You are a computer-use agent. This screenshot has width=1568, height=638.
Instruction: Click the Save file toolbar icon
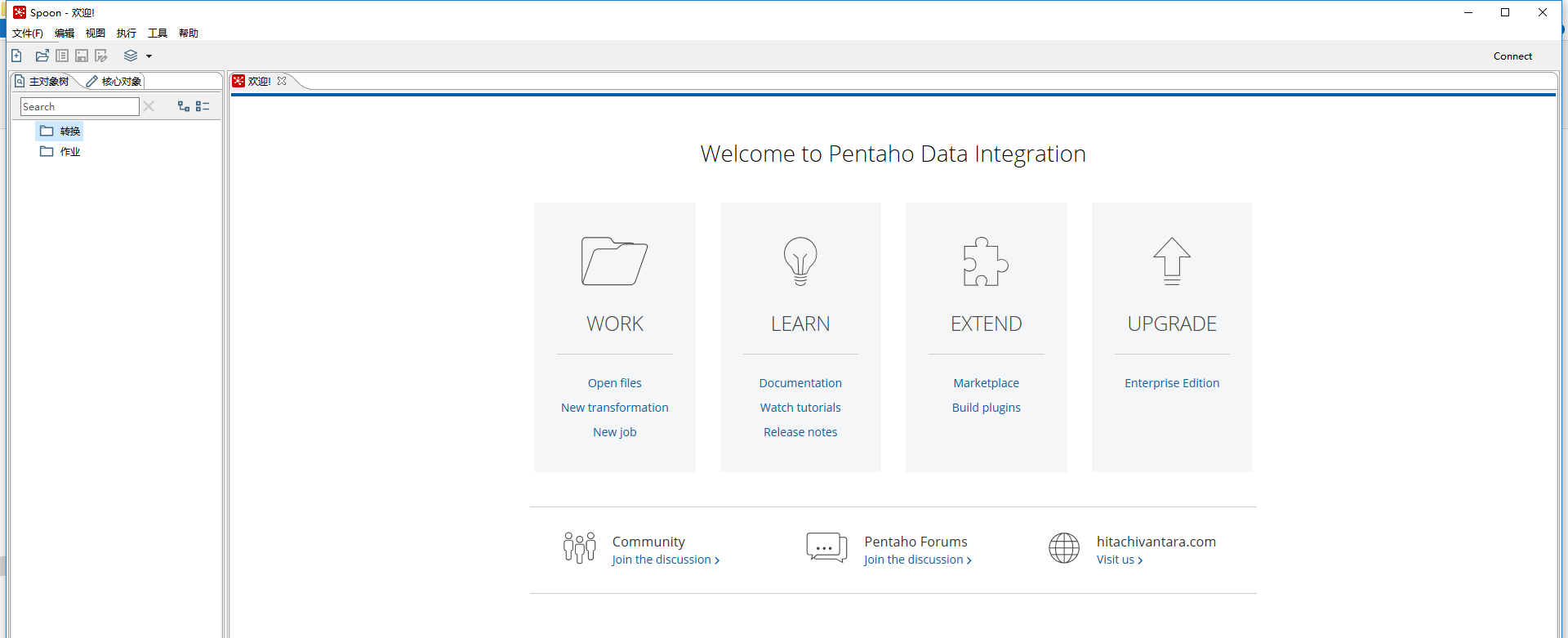tap(82, 56)
